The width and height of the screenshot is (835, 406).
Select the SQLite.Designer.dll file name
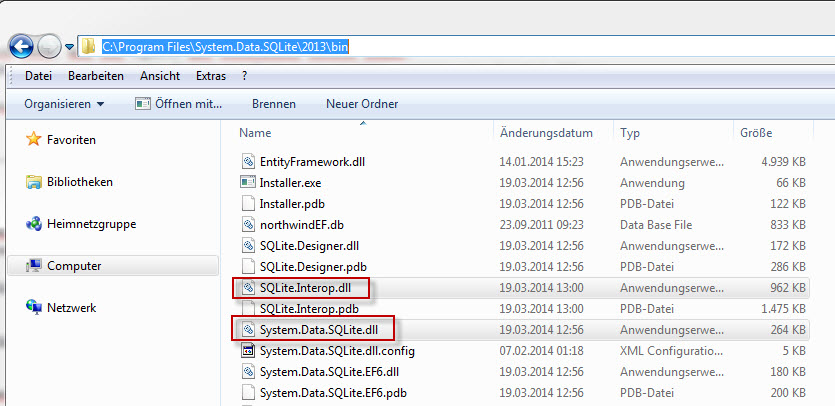(309, 246)
